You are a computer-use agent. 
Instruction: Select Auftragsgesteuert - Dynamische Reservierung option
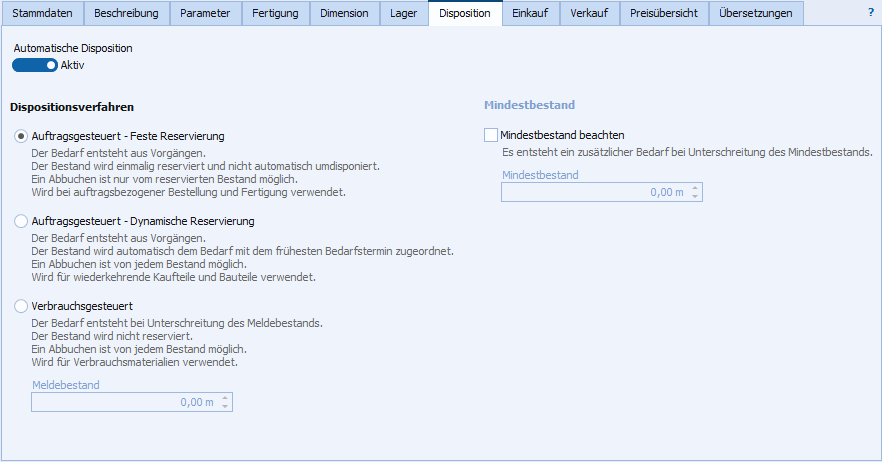[x=21, y=221]
